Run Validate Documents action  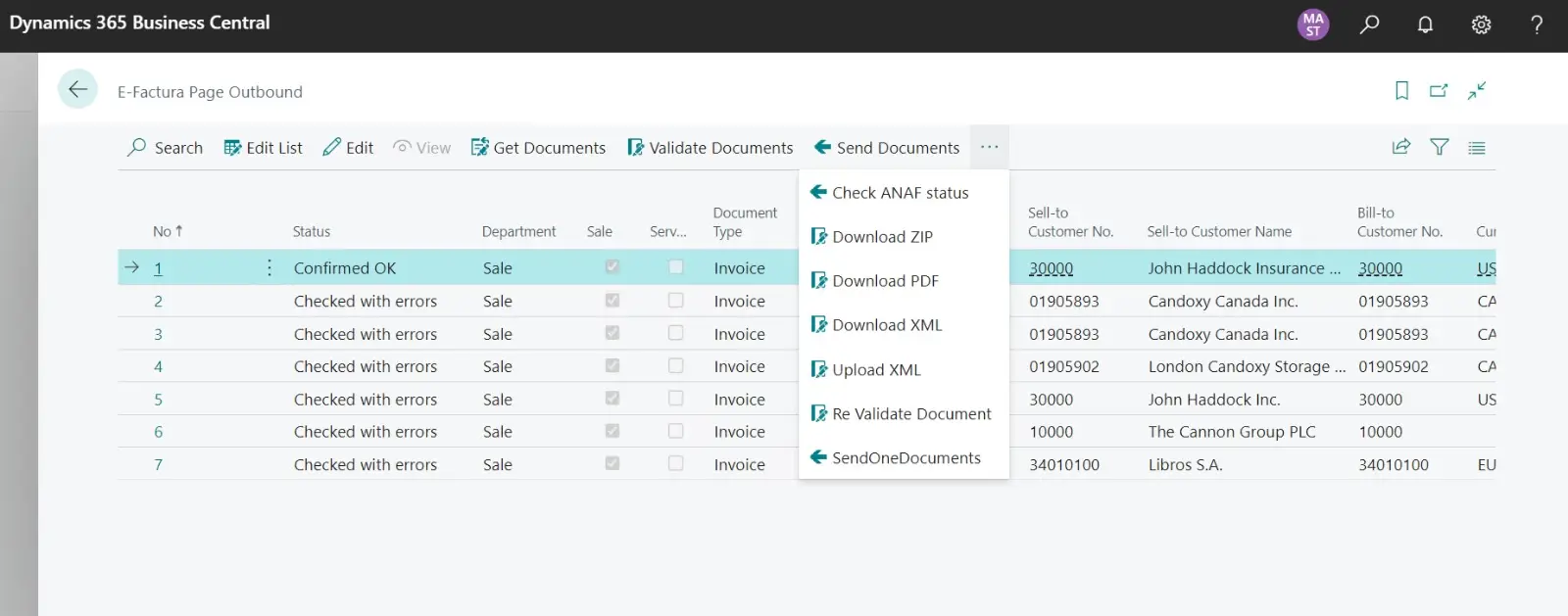710,147
